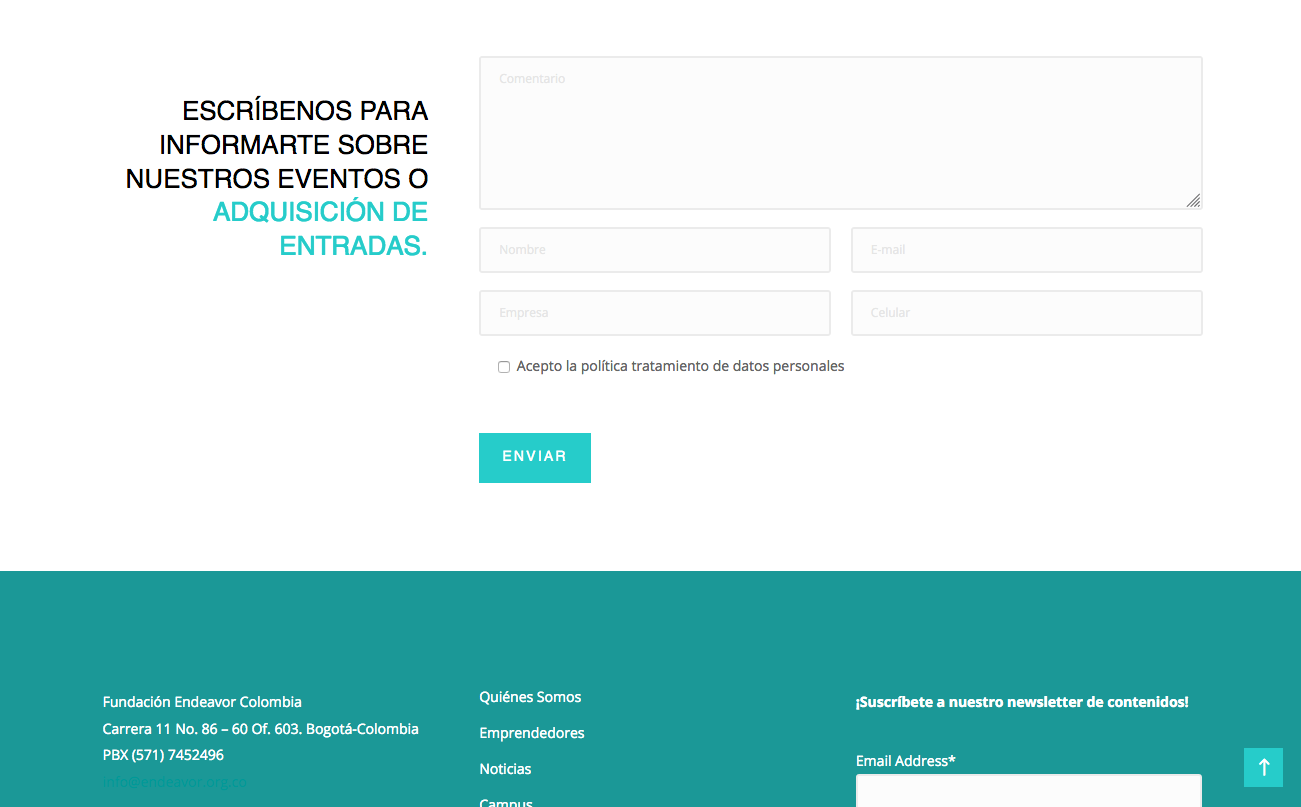Open the Campus footer link
The height and width of the screenshot is (807, 1301).
point(506,802)
